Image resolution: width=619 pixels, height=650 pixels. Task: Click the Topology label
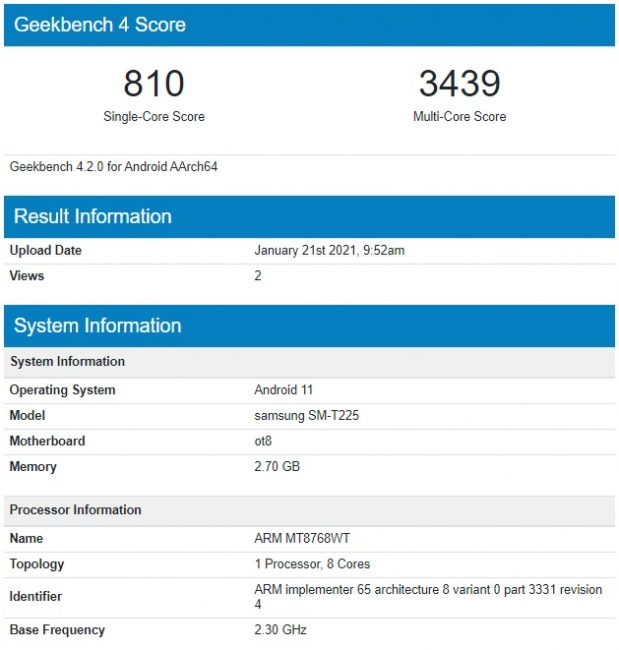pos(37,564)
